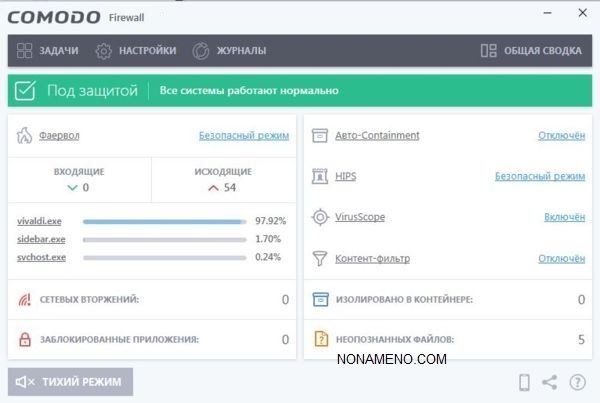
Task: Open firewall Безопасный режим mode dropdown
Action: 244,135
